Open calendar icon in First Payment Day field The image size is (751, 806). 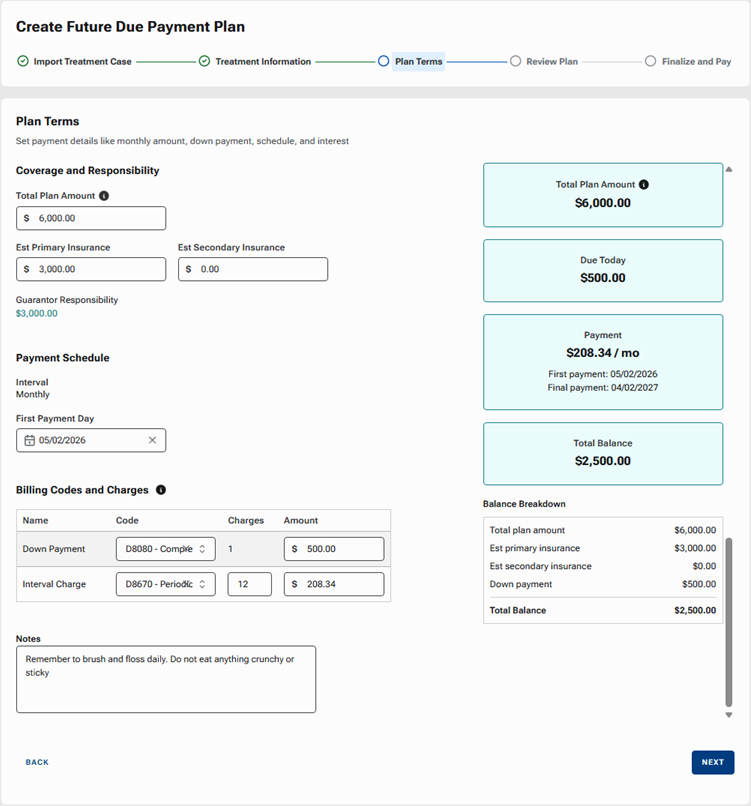pyautogui.click(x=29, y=440)
